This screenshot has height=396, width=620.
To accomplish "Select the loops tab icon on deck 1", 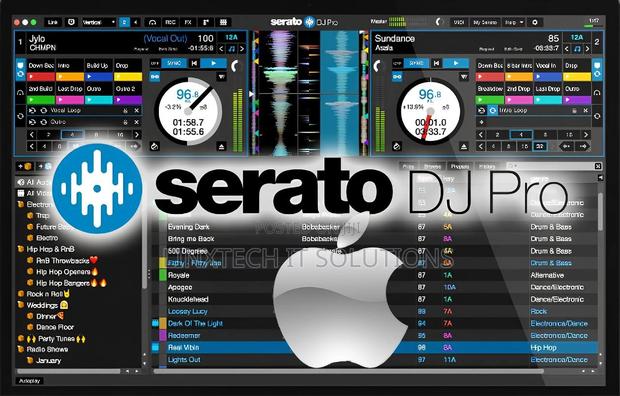I will 20,116.
